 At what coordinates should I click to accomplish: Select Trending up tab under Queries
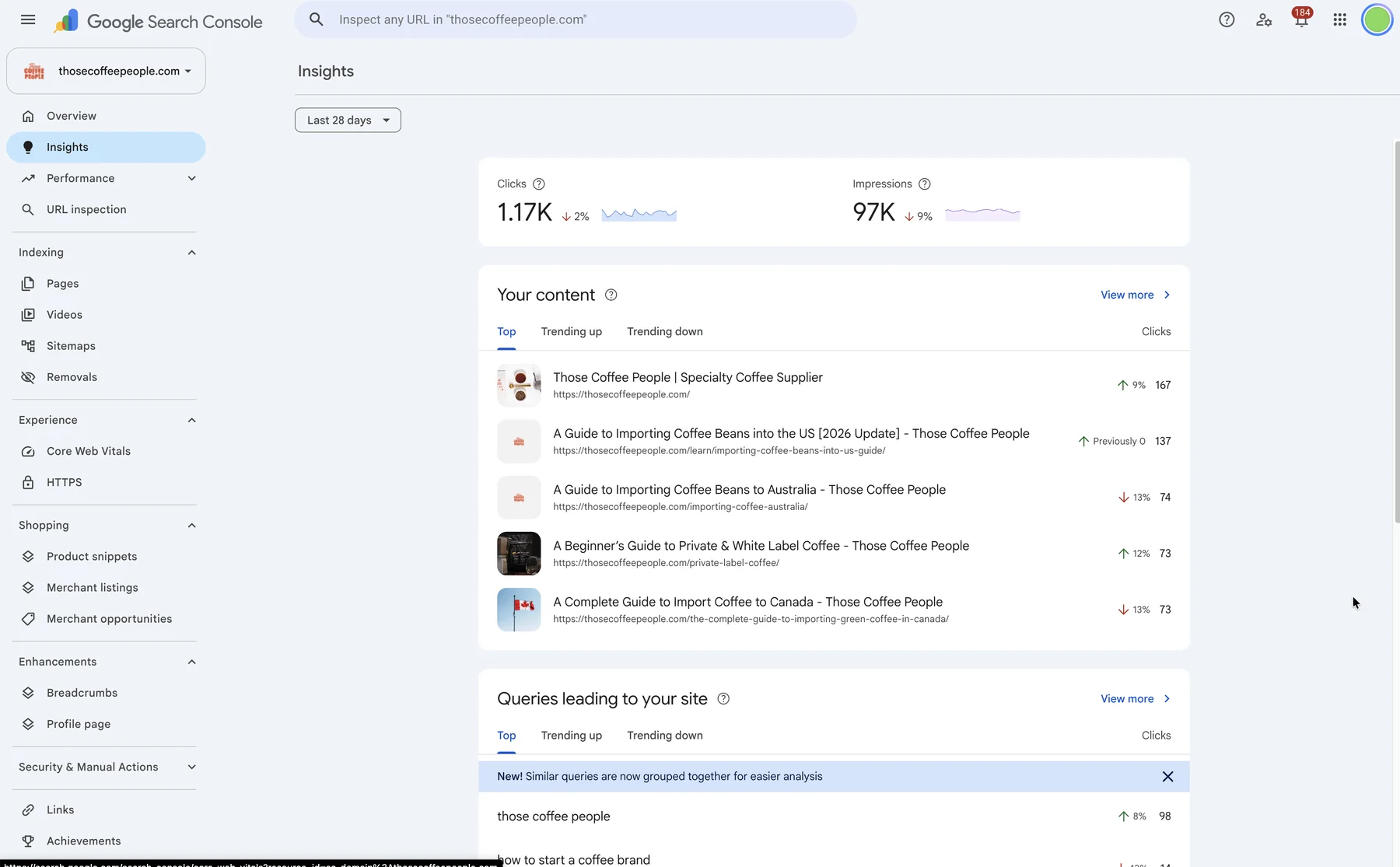click(572, 736)
